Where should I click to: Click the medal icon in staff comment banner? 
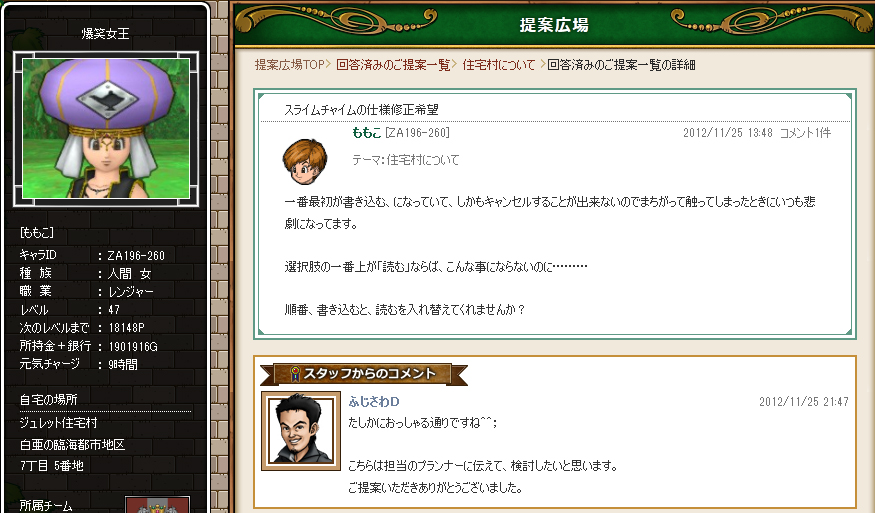[295, 373]
